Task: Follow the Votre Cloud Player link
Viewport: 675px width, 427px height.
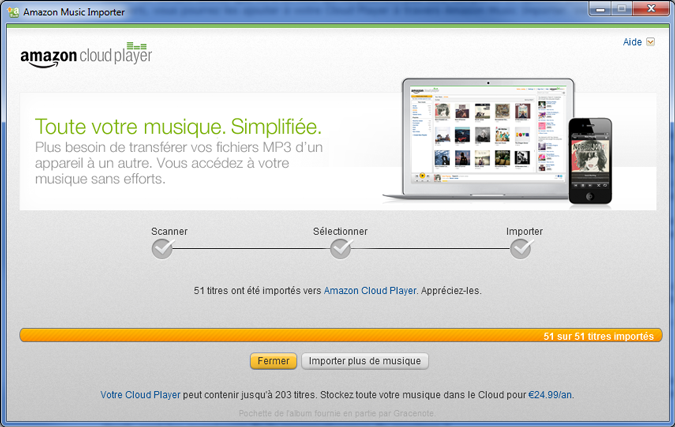Action: 141,395
